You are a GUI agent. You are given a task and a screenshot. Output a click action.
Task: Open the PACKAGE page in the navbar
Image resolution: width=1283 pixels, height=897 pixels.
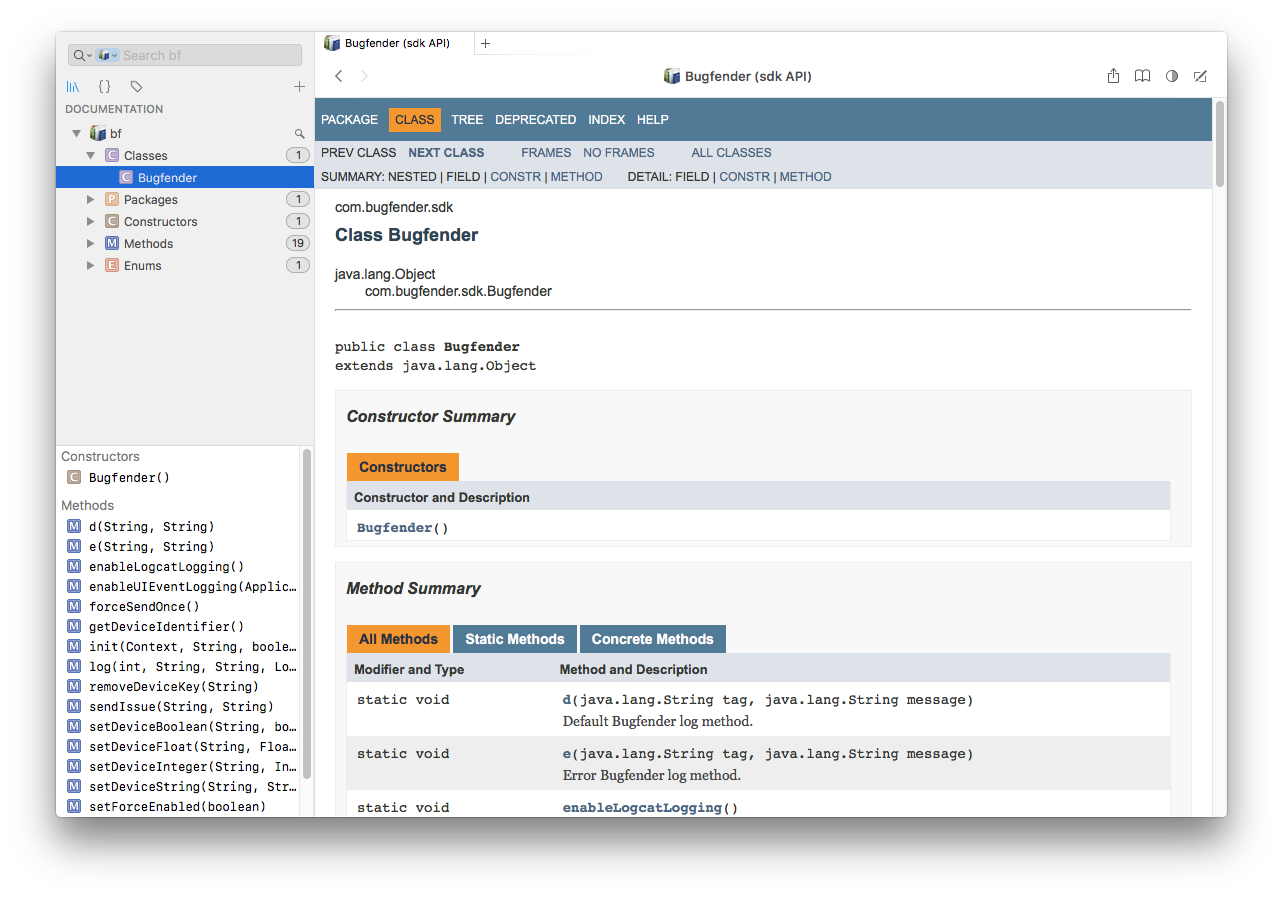(x=349, y=119)
